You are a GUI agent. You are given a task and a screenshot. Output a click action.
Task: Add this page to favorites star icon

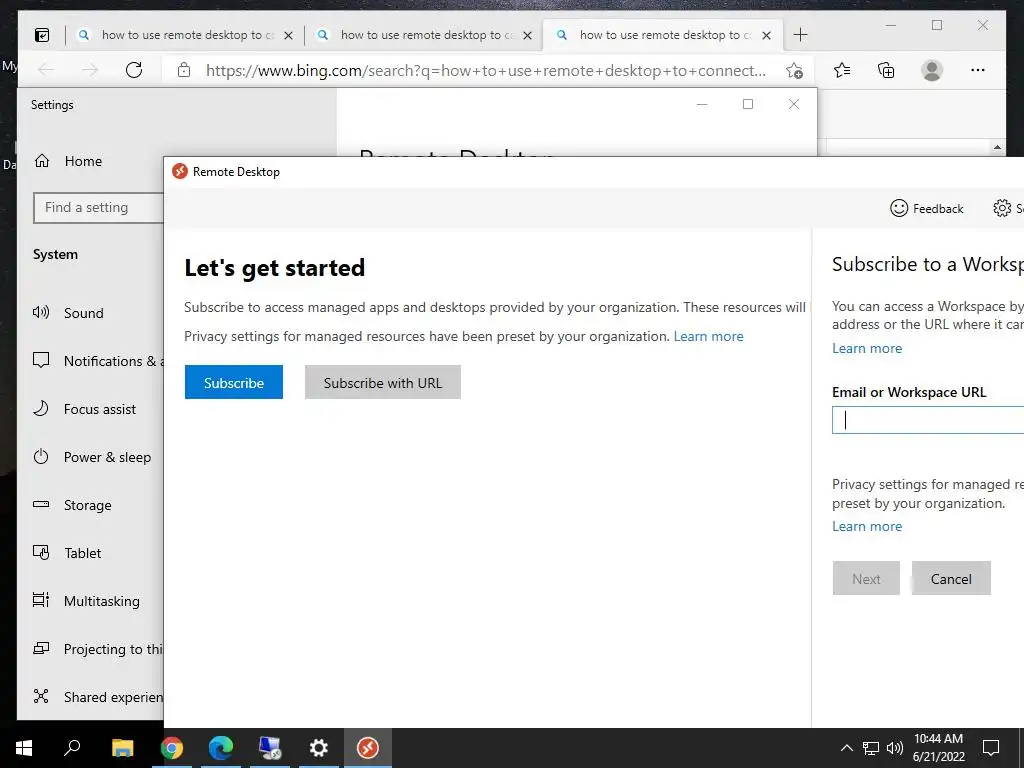tap(794, 71)
